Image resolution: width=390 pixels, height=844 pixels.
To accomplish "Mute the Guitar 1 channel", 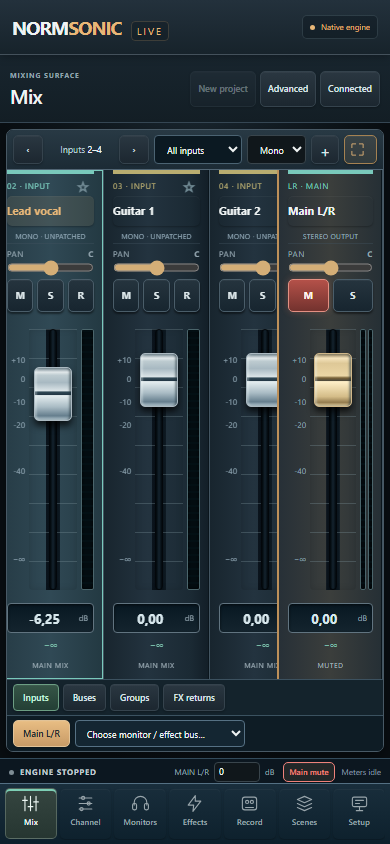I will (x=126, y=296).
